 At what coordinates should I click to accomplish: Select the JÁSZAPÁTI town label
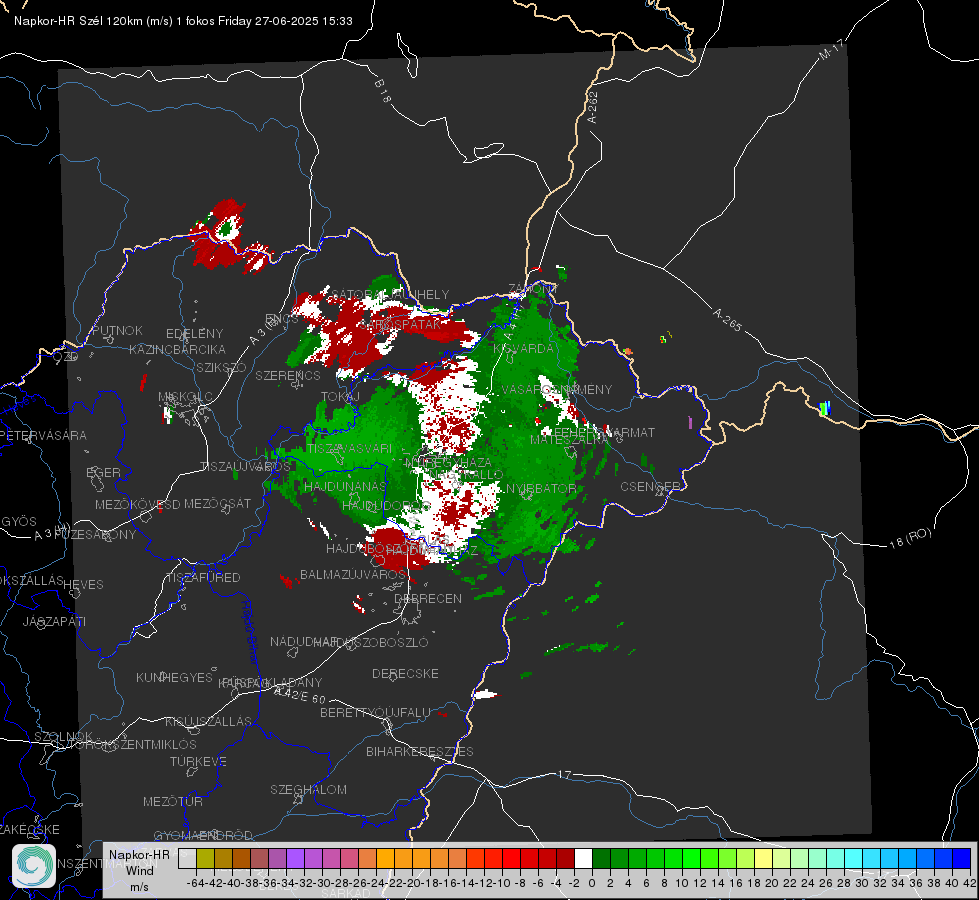click(x=54, y=621)
